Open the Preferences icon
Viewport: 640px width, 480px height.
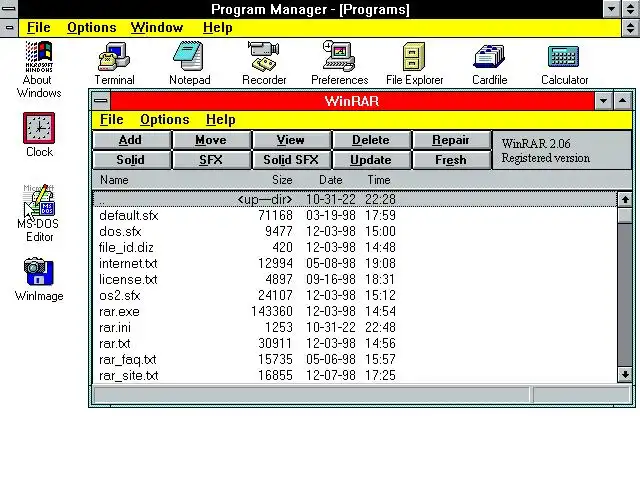tap(340, 63)
